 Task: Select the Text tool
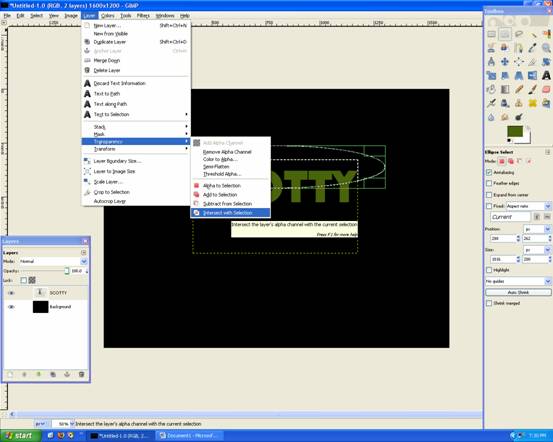pyautogui.click(x=546, y=75)
